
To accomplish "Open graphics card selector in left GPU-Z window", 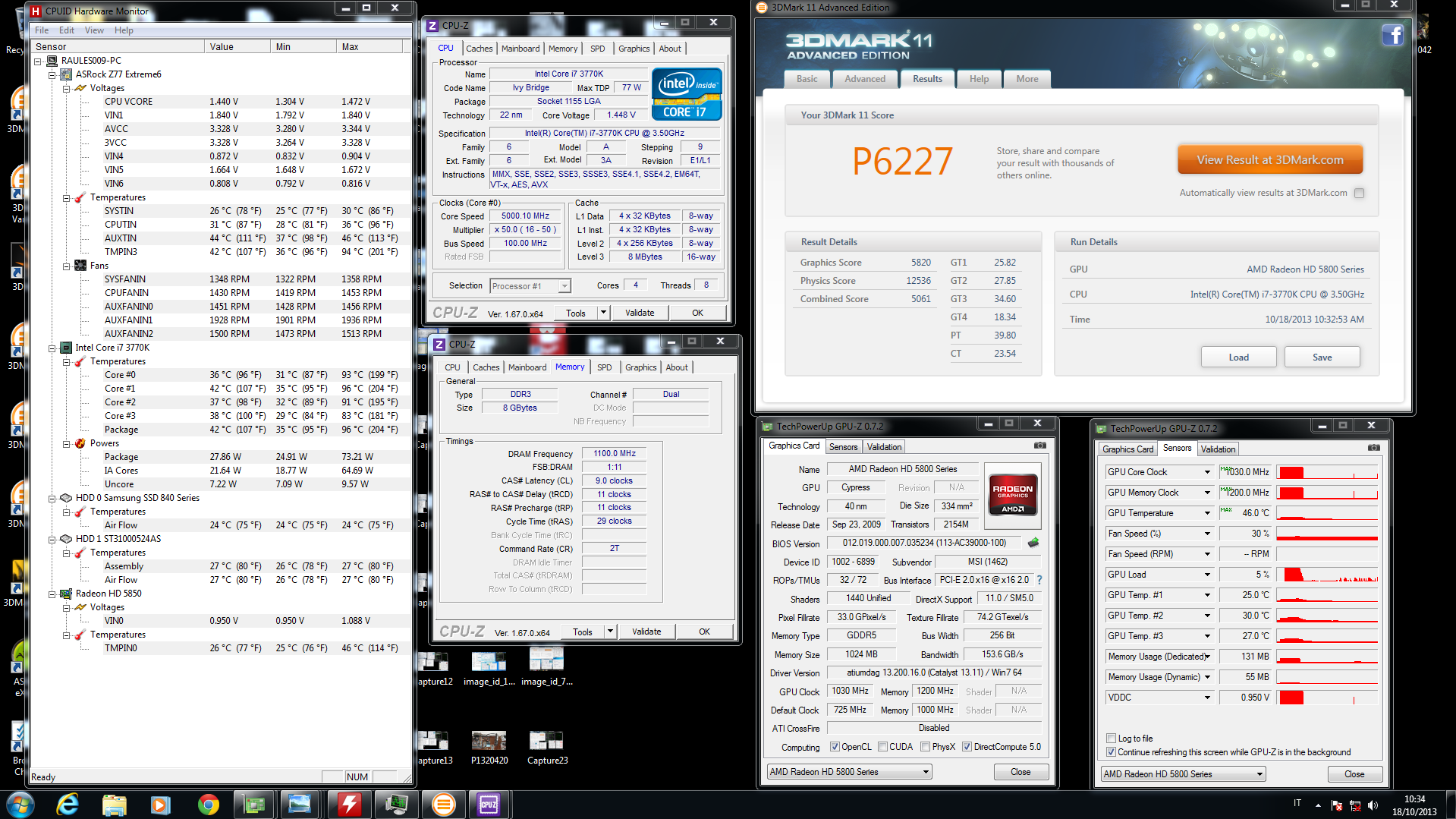I will [x=849, y=772].
